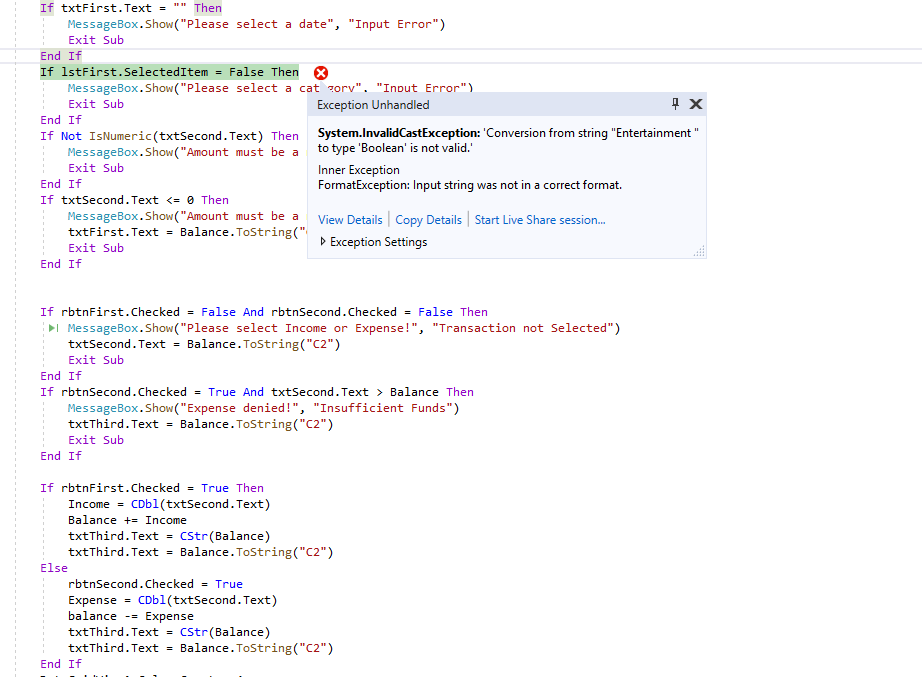The width and height of the screenshot is (922, 677).
Task: Click the red unhandled exception error icon
Action: click(320, 72)
